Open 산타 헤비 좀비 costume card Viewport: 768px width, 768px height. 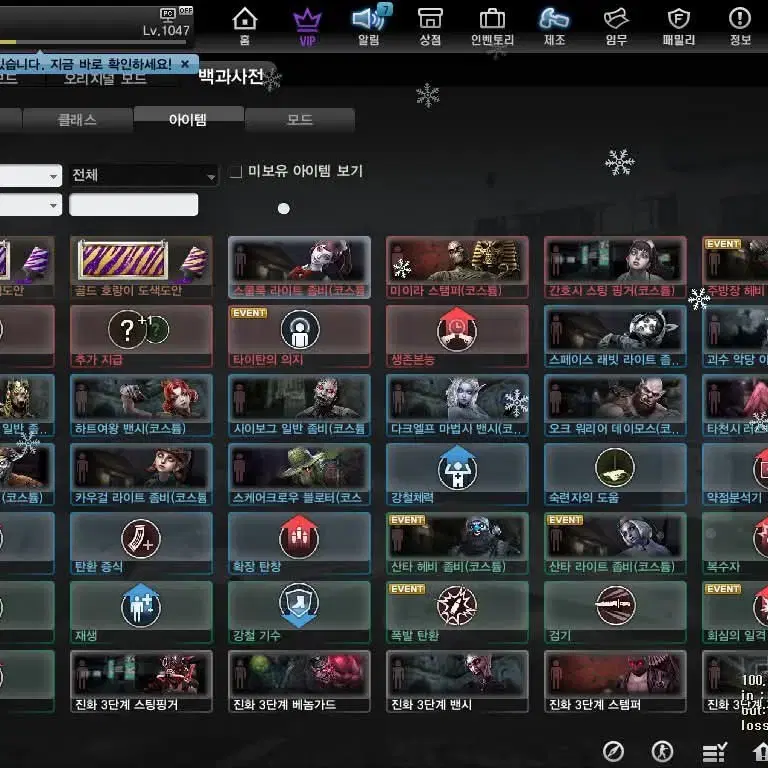click(x=457, y=543)
